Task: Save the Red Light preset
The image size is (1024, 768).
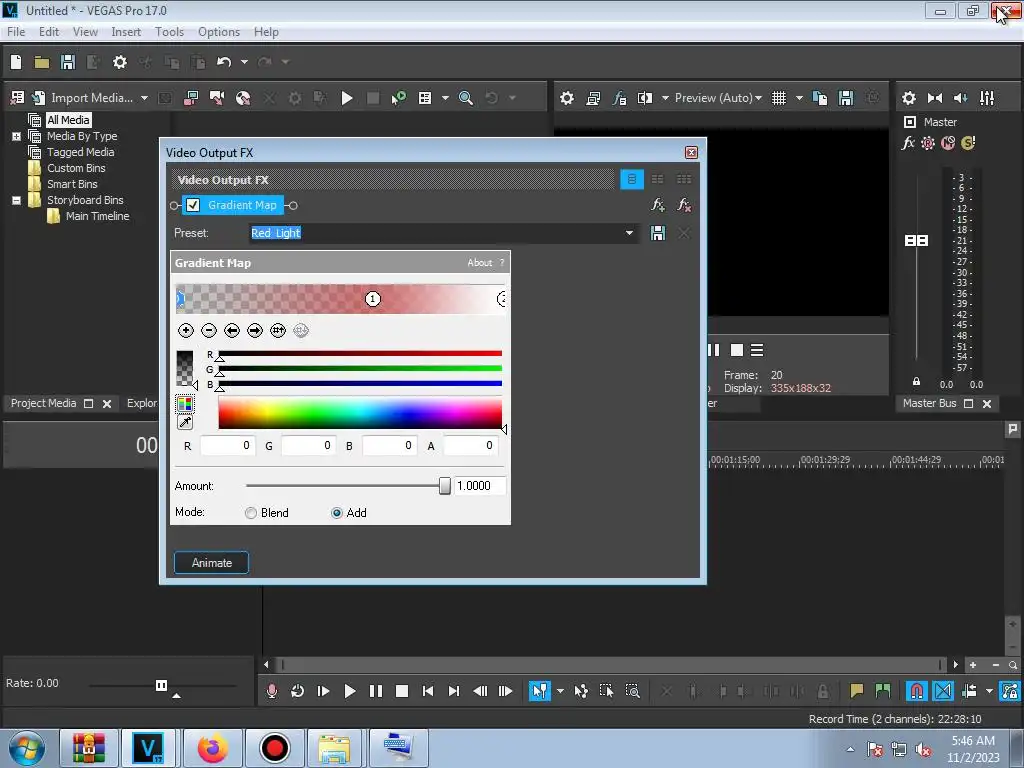Action: 658,233
